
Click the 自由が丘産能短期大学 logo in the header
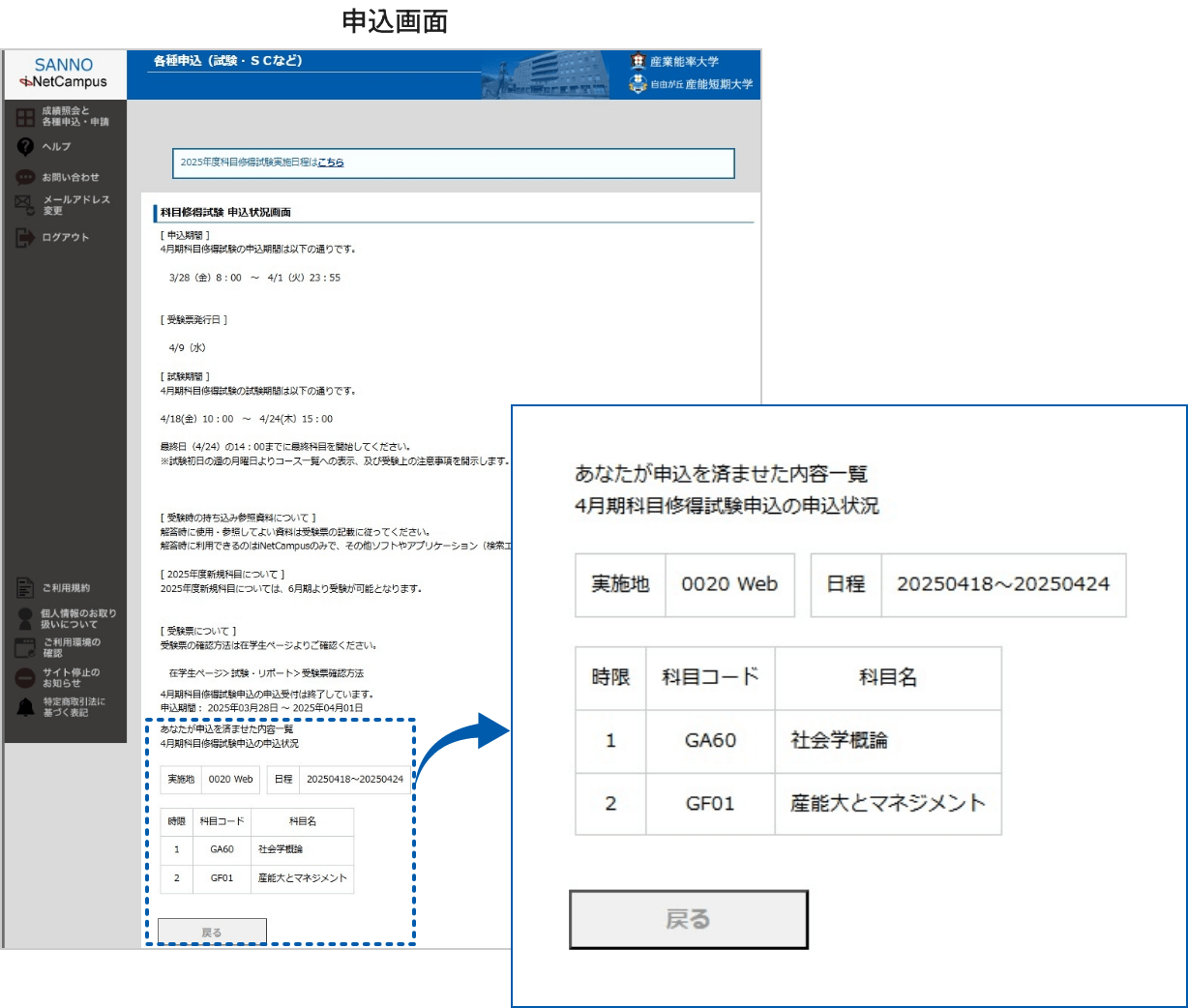[691, 84]
